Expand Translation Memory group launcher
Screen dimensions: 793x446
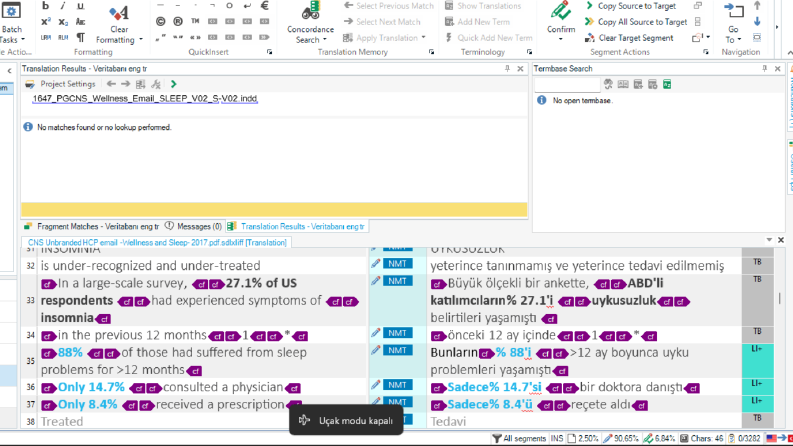coord(431,52)
